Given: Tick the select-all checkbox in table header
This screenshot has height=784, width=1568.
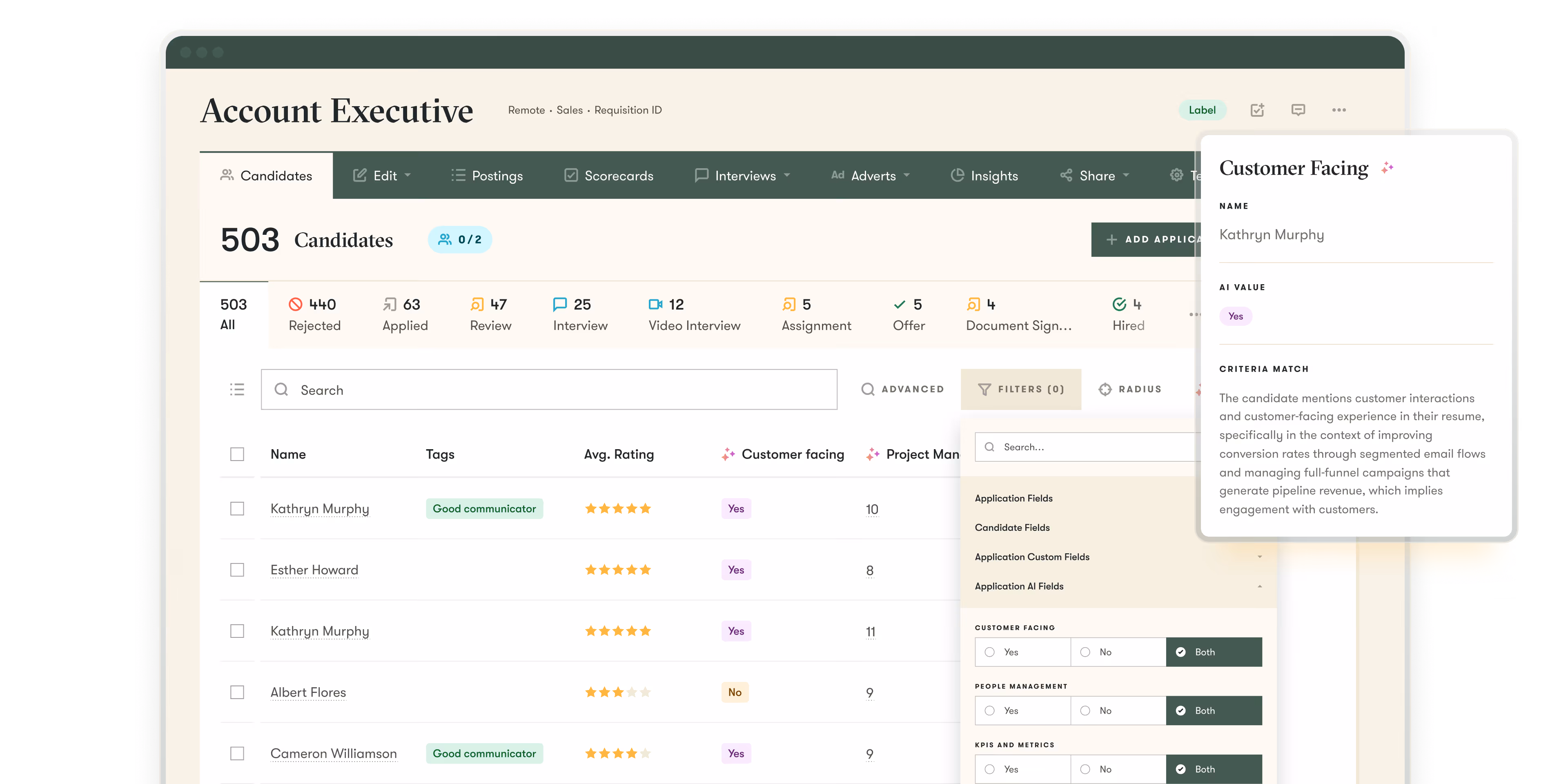Looking at the screenshot, I should click(x=237, y=454).
